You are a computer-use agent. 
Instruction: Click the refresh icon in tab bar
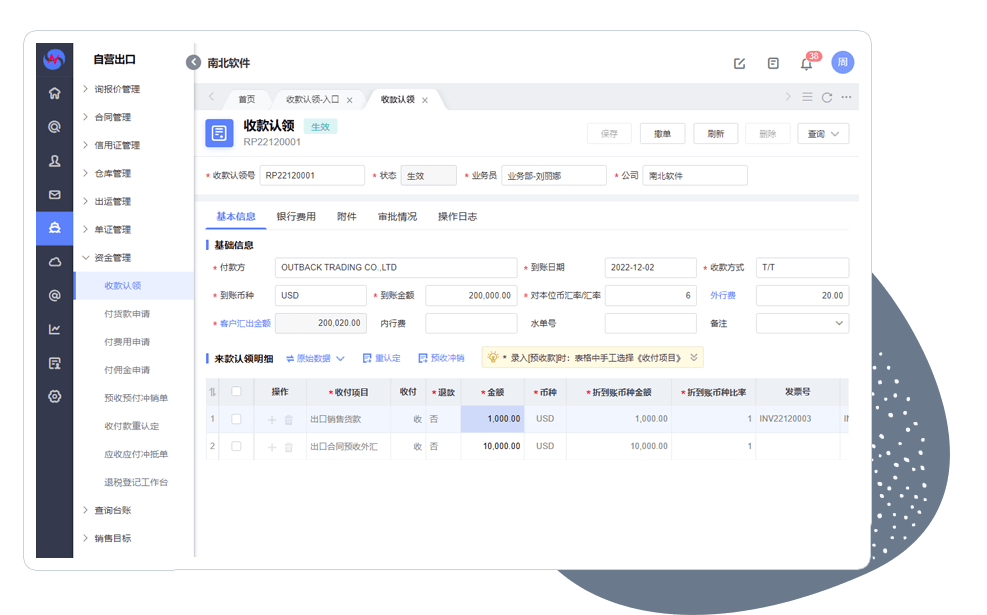click(827, 98)
